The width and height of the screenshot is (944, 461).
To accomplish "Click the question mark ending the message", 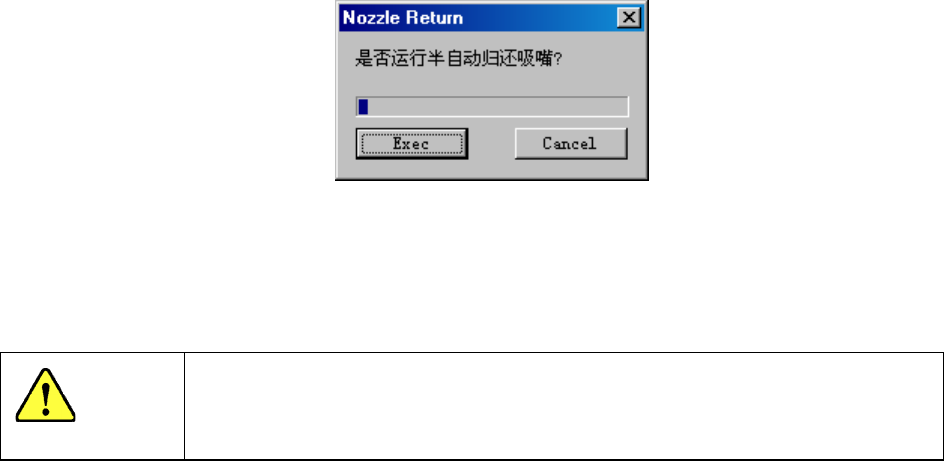I will [558, 60].
